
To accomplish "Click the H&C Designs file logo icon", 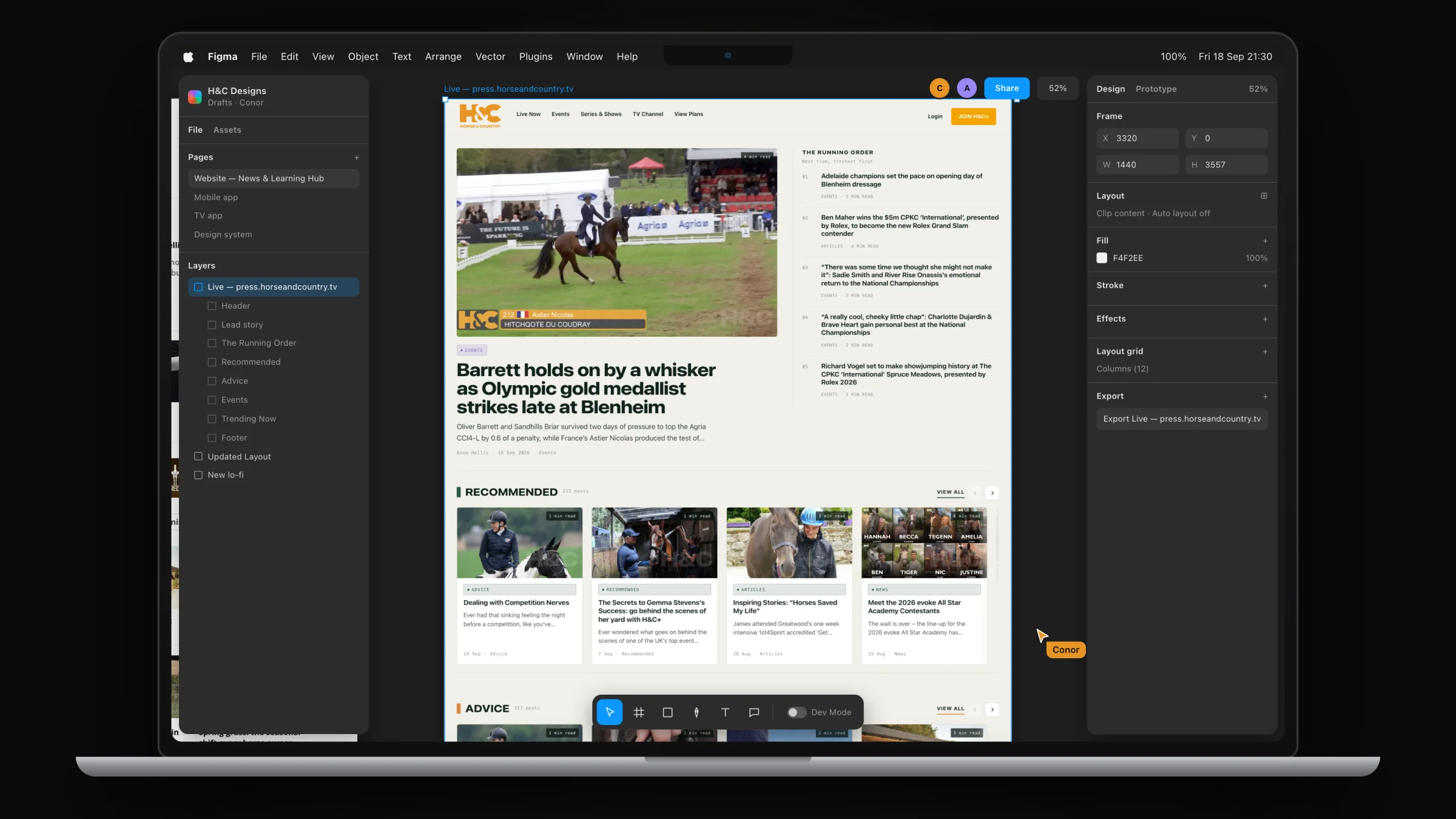I will (195, 96).
